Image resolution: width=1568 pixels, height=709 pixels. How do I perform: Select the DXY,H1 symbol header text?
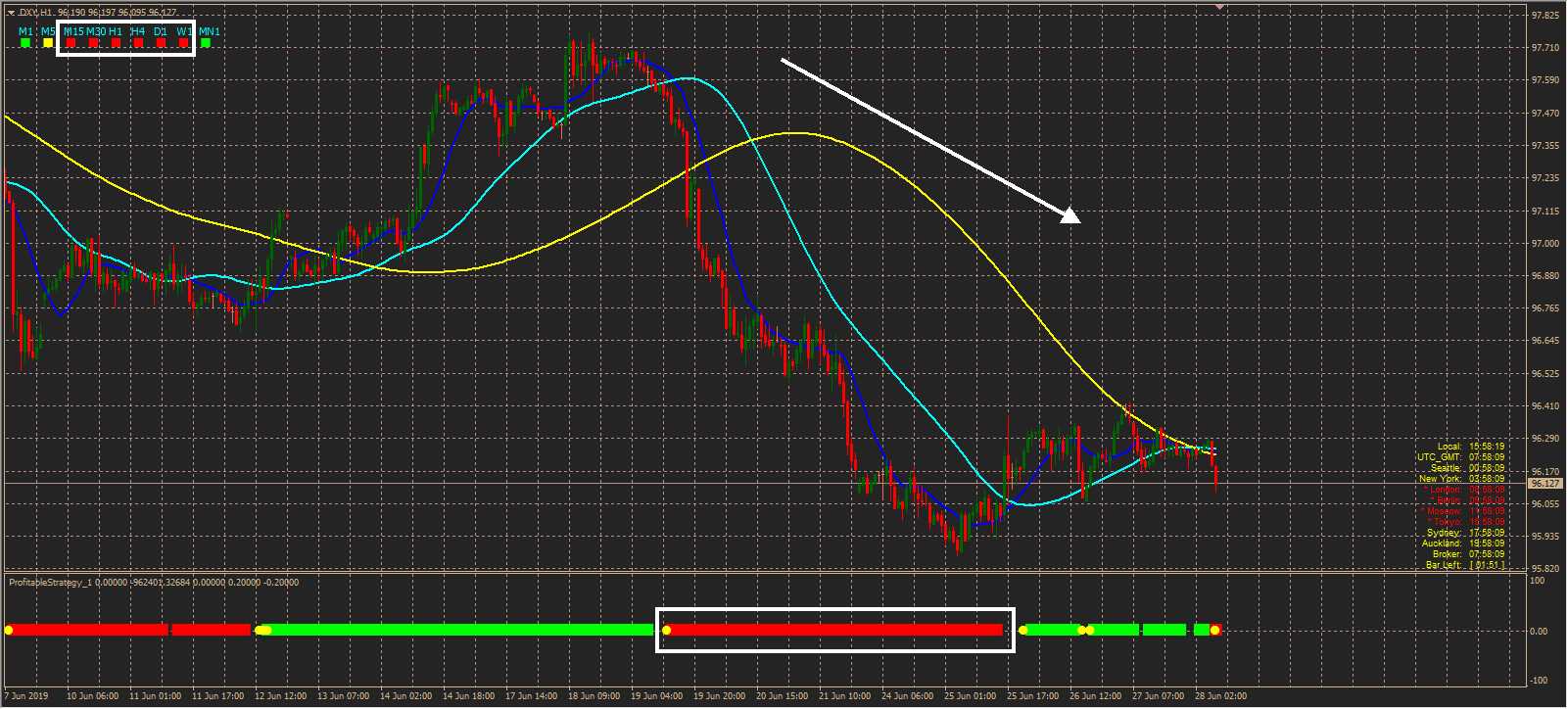[x=35, y=13]
